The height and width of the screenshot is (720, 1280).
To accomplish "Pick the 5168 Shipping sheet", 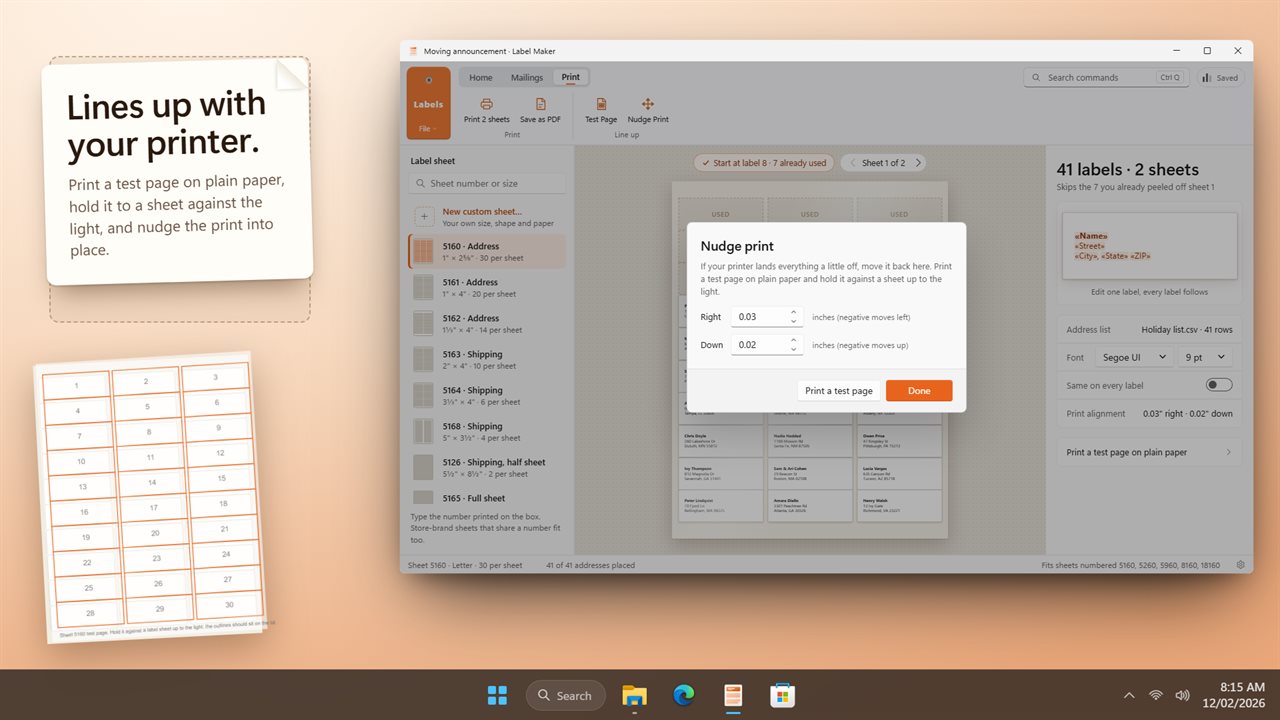I will [487, 432].
